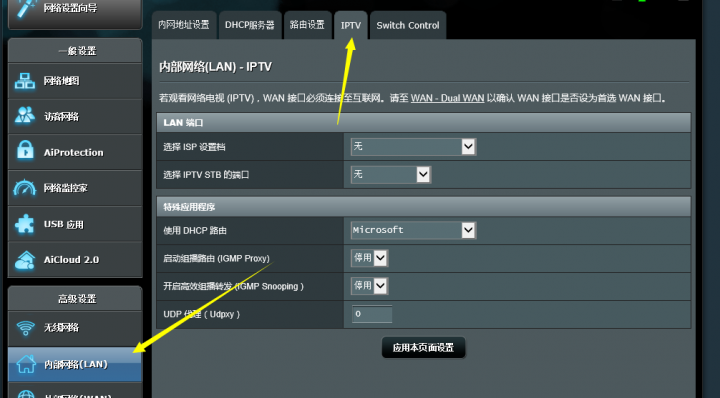720x398 pixels.
Task: Open the 使用 DHCP 路由 Microsoft dropdown
Action: pyautogui.click(x=413, y=230)
